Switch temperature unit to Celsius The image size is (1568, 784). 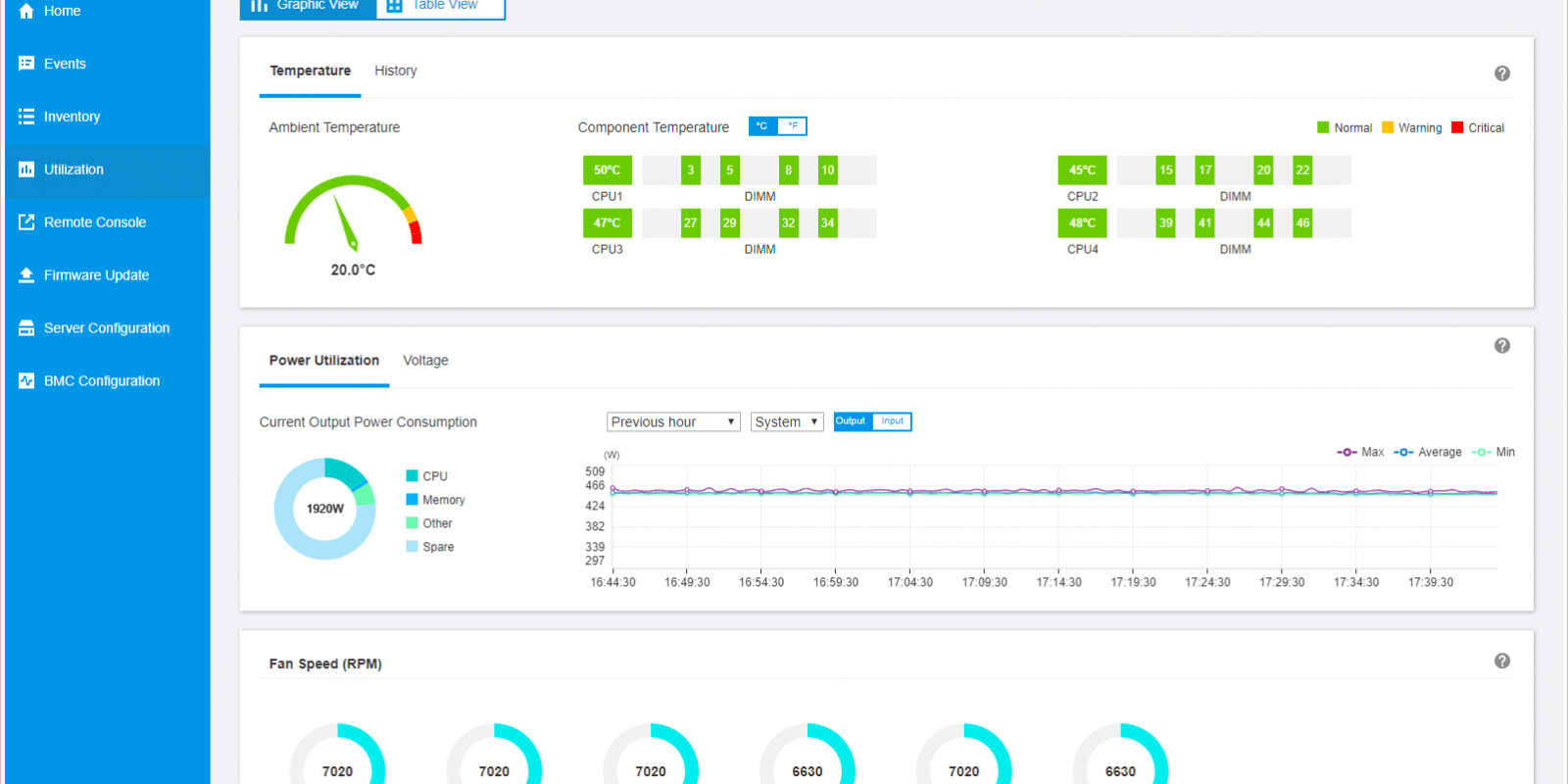(762, 126)
